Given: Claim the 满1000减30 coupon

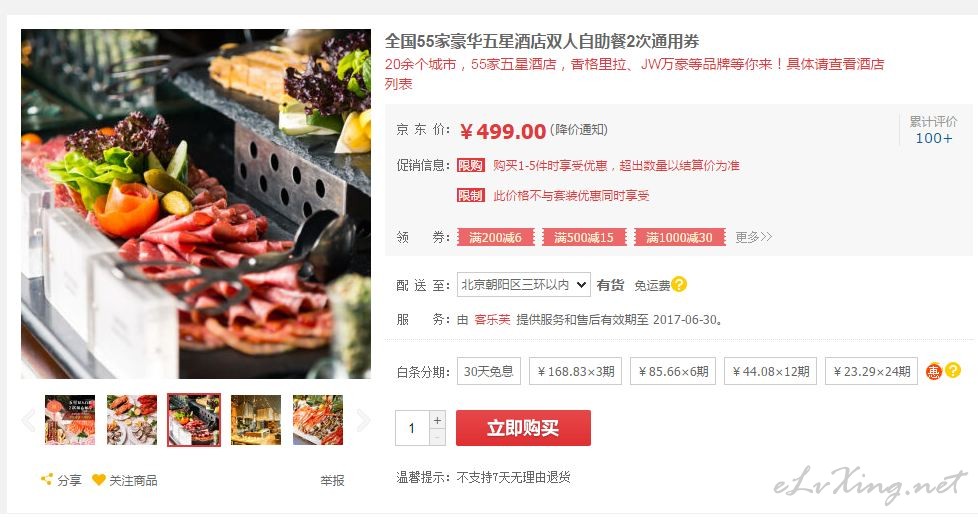Looking at the screenshot, I should coord(679,237).
